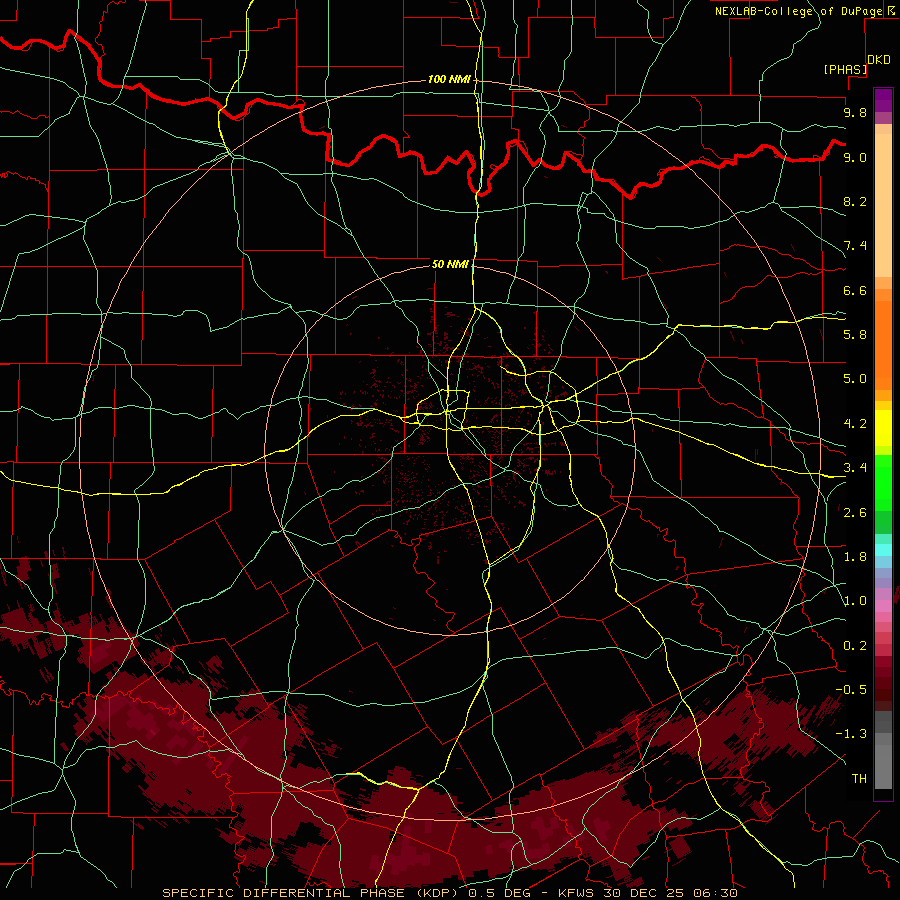Viewport: 900px width, 900px height.
Task: Select the 5.8 scale value
Action: point(855,335)
